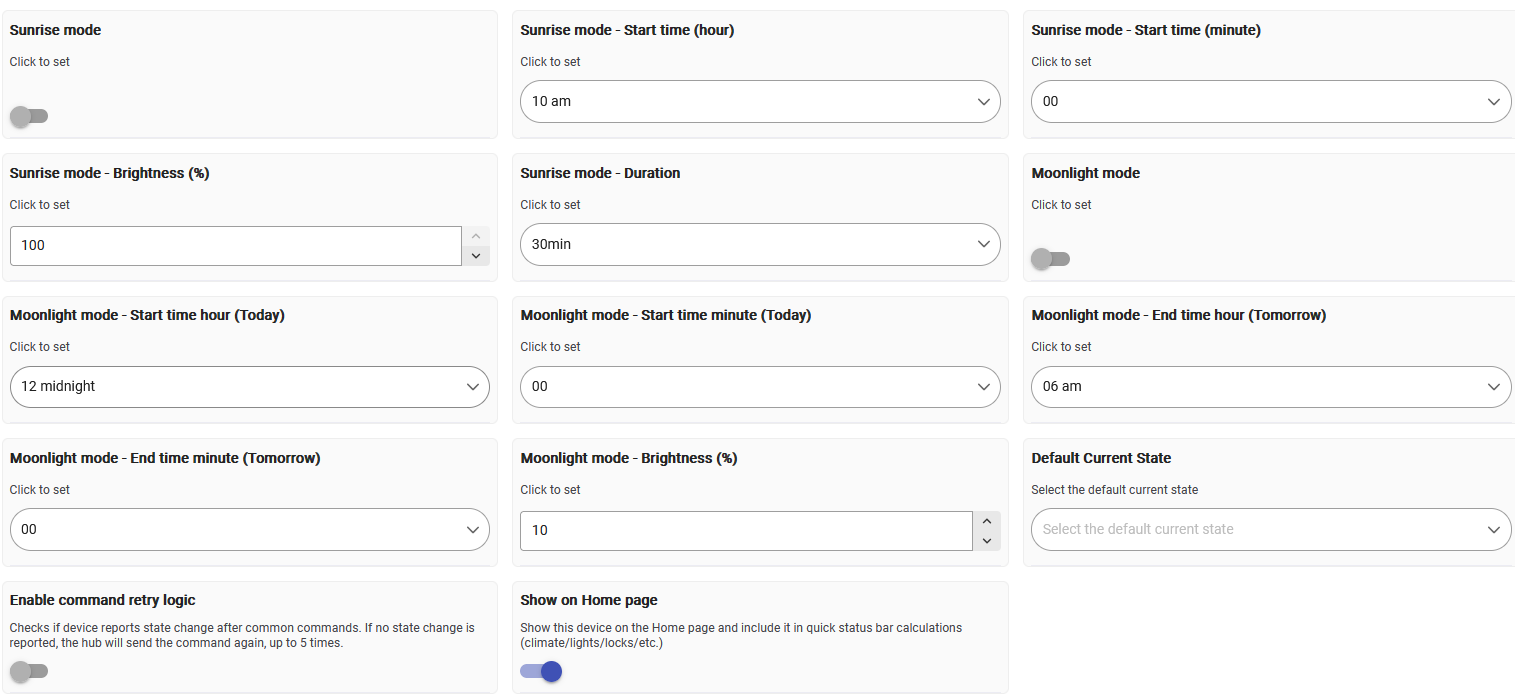The image size is (1515, 699).
Task: Open Sunrise mode Start time (hour) dropdown
Action: click(760, 102)
